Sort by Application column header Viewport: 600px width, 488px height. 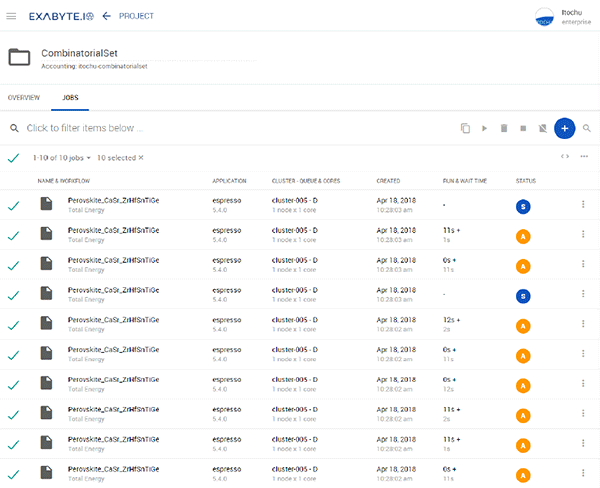pos(229,181)
